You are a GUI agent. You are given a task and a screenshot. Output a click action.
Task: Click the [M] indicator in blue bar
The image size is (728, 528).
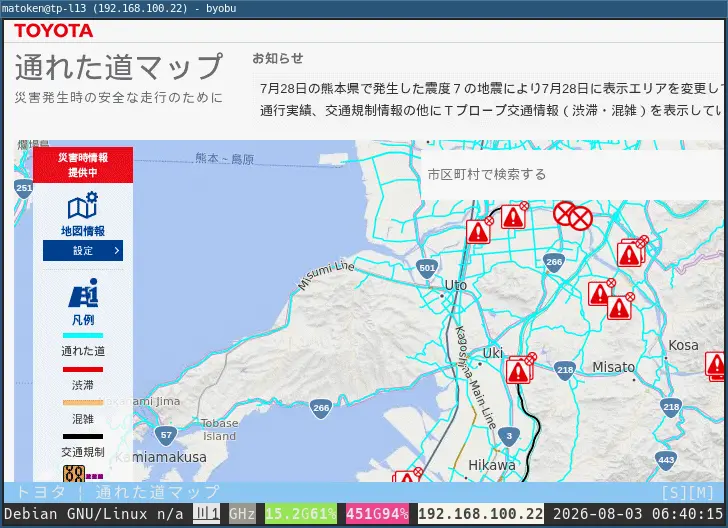click(701, 493)
